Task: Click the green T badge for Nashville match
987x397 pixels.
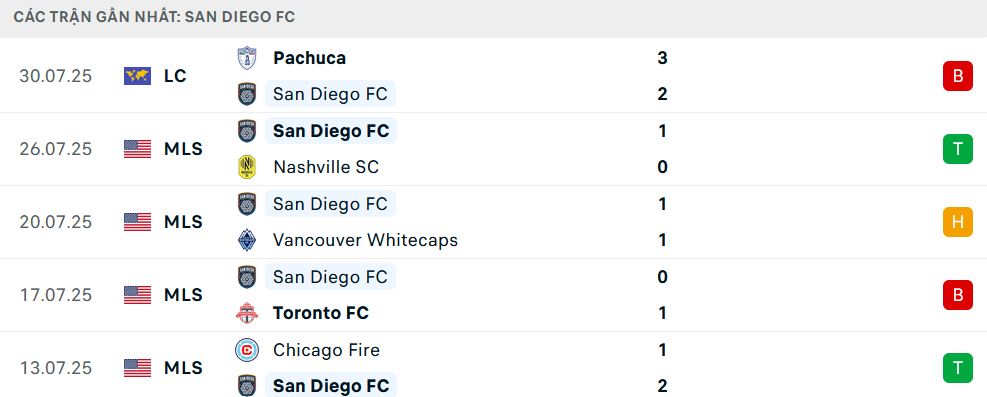Action: 957,149
